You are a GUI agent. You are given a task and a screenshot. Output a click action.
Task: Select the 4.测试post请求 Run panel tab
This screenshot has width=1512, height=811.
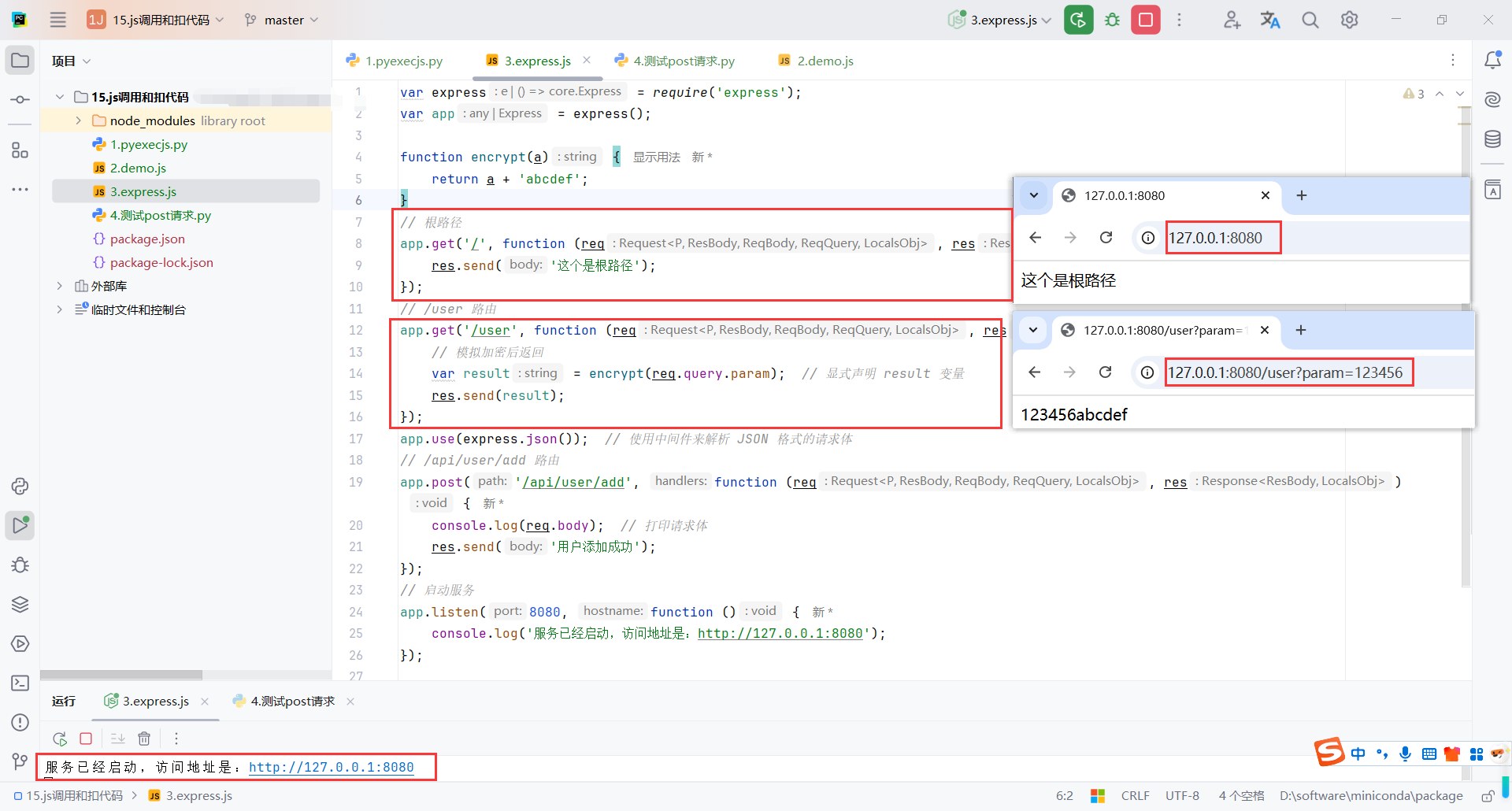(x=283, y=701)
